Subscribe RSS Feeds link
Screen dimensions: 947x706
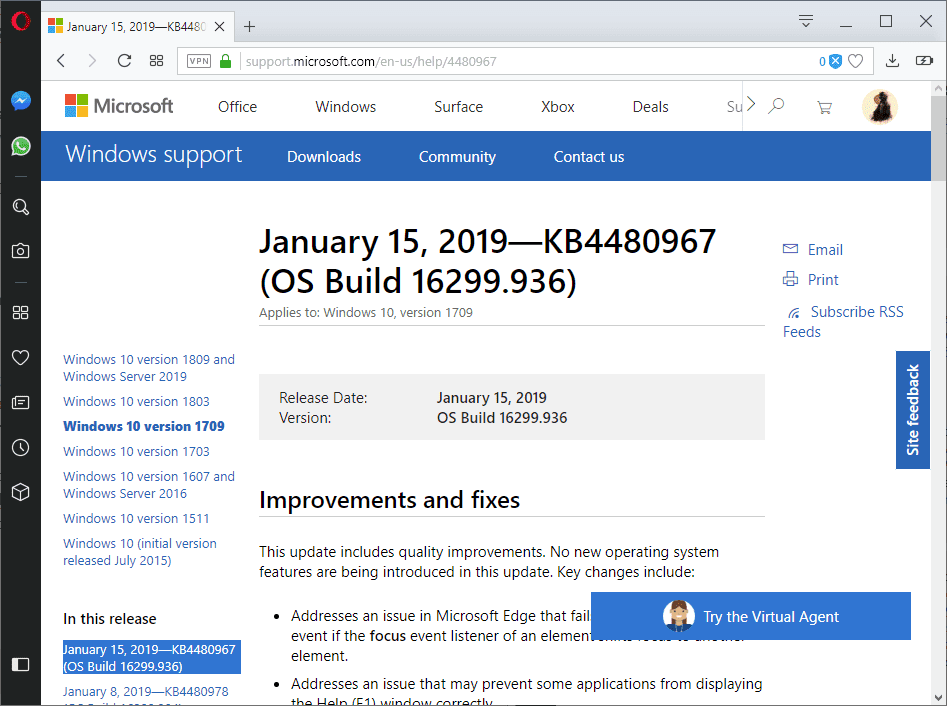coord(844,321)
